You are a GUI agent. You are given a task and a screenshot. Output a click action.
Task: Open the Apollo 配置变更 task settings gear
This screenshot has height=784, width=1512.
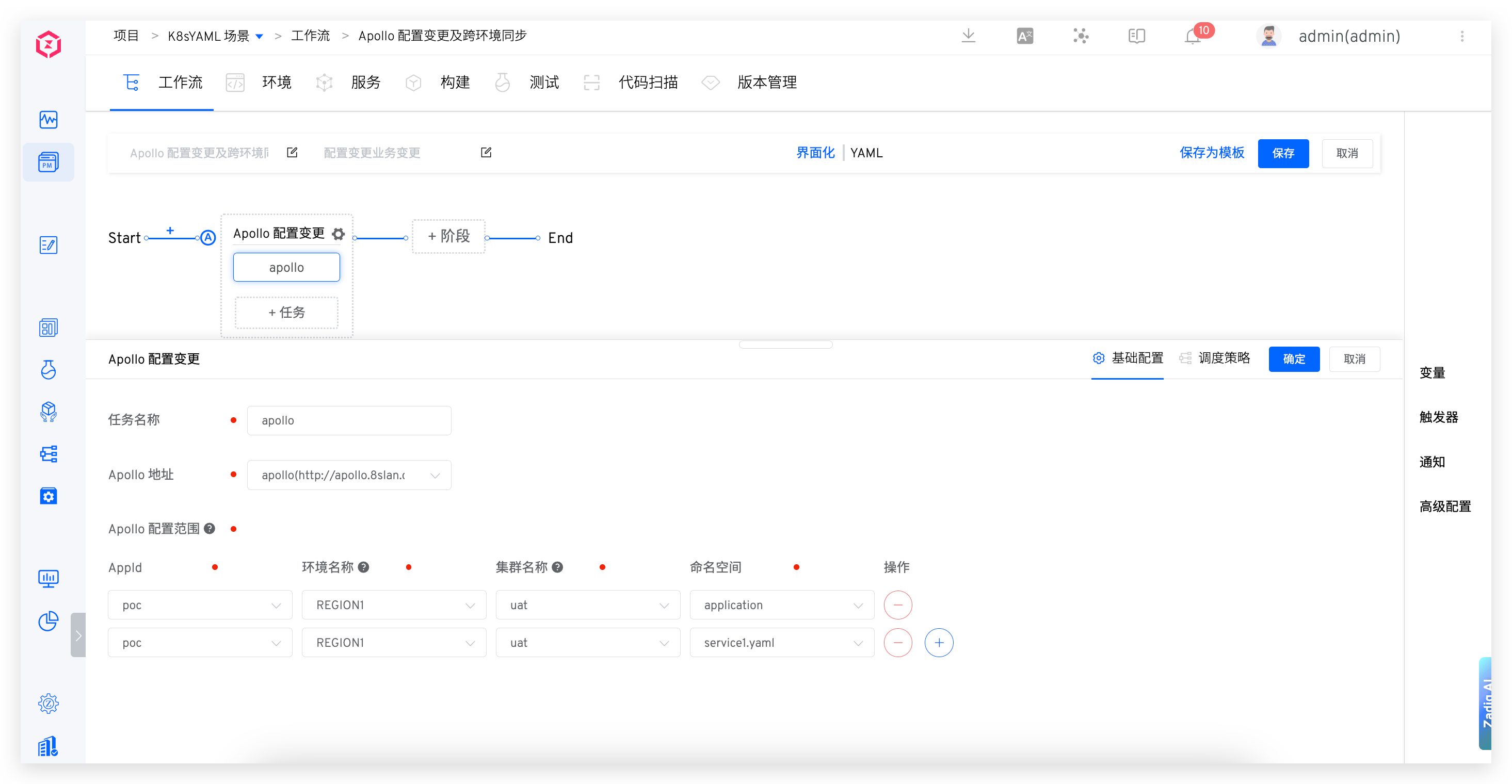coord(338,234)
